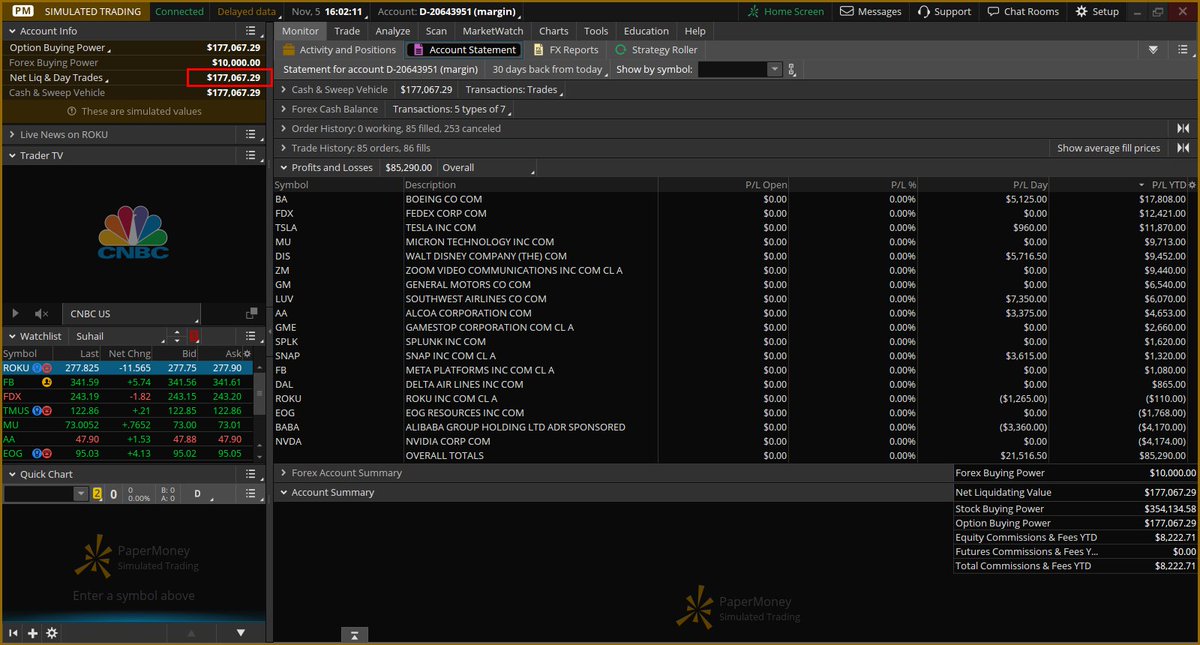The height and width of the screenshot is (645, 1200).
Task: Collapse Account Summary section
Action: [x=284, y=492]
